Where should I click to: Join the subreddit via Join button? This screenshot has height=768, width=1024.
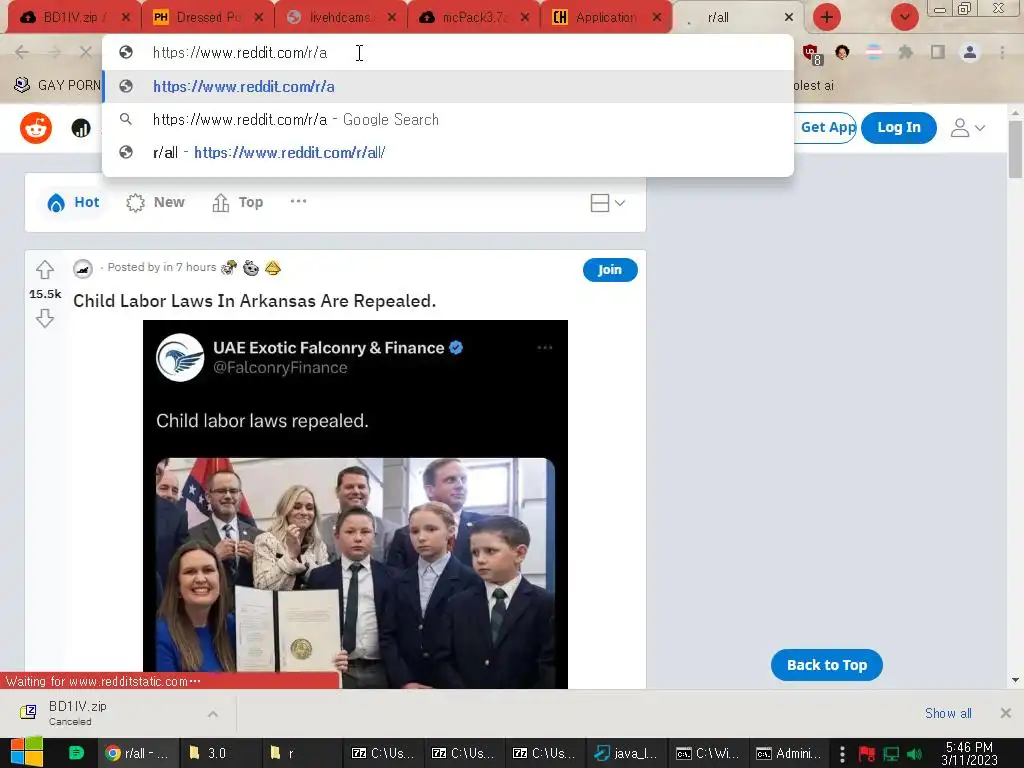[610, 270]
